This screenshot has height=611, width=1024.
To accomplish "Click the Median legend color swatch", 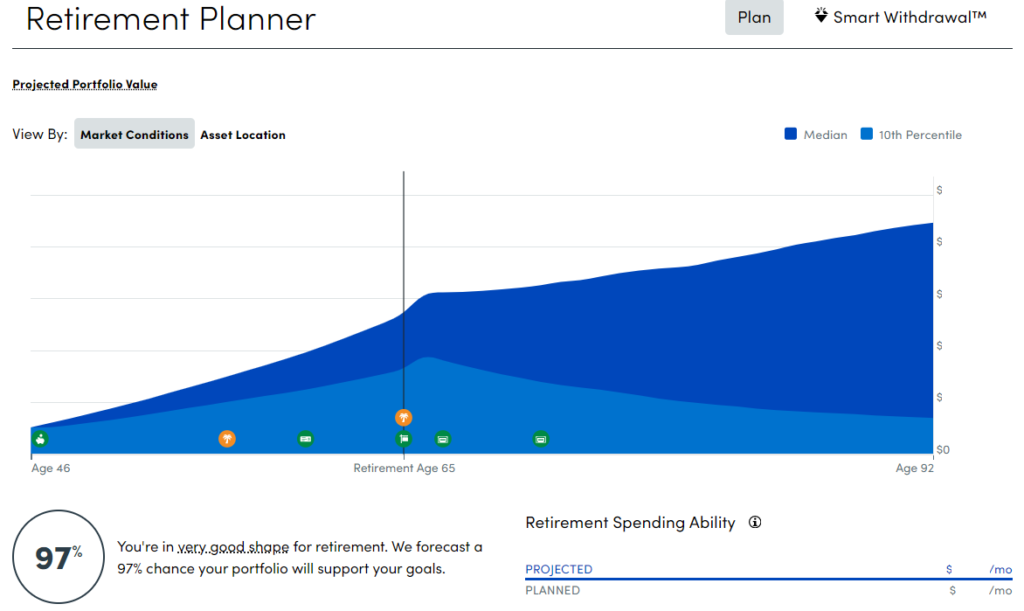I will [x=793, y=134].
